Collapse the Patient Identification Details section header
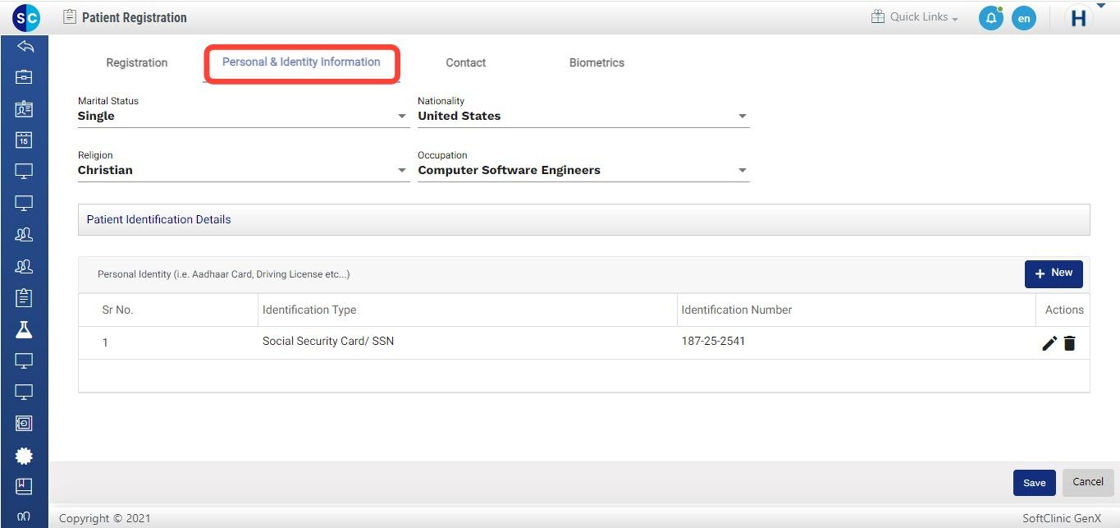 (584, 220)
